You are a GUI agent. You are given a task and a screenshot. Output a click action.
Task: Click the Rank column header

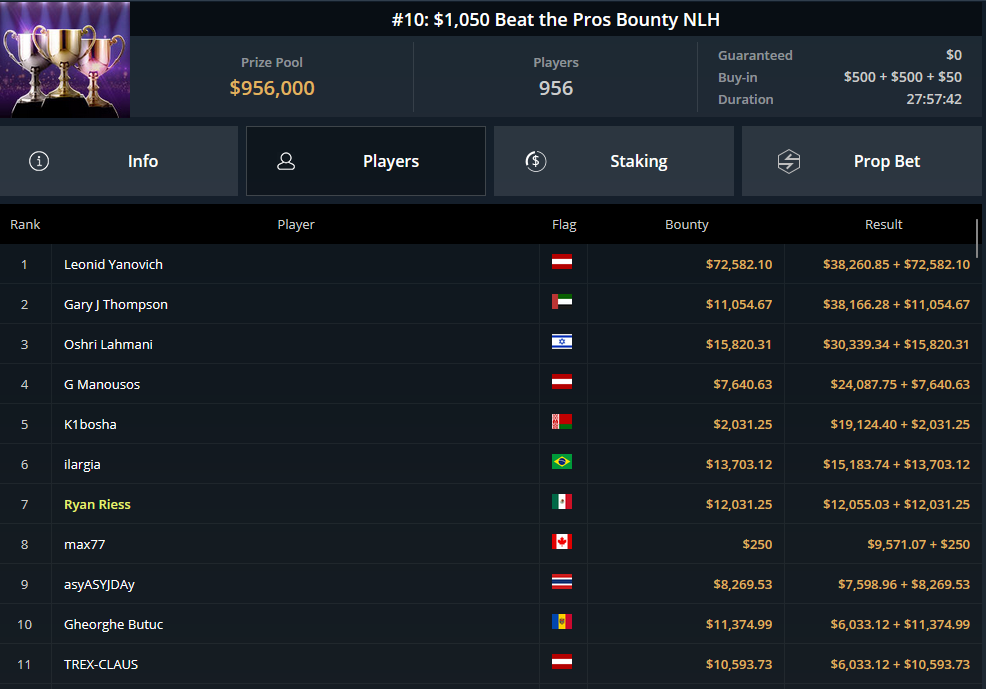25,224
